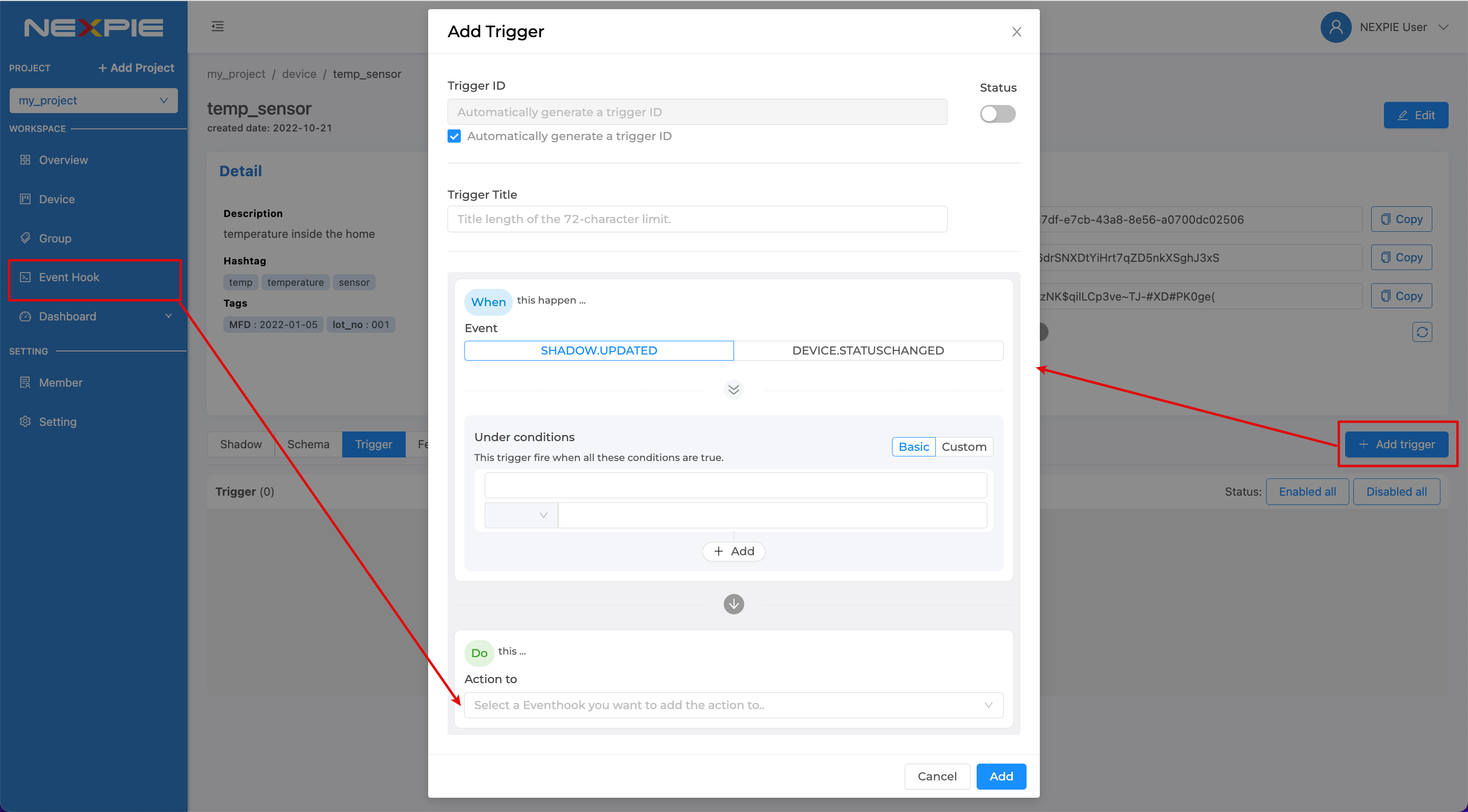1468x812 pixels.
Task: Click the MFD : 2022-01-05 tag
Action: point(274,324)
